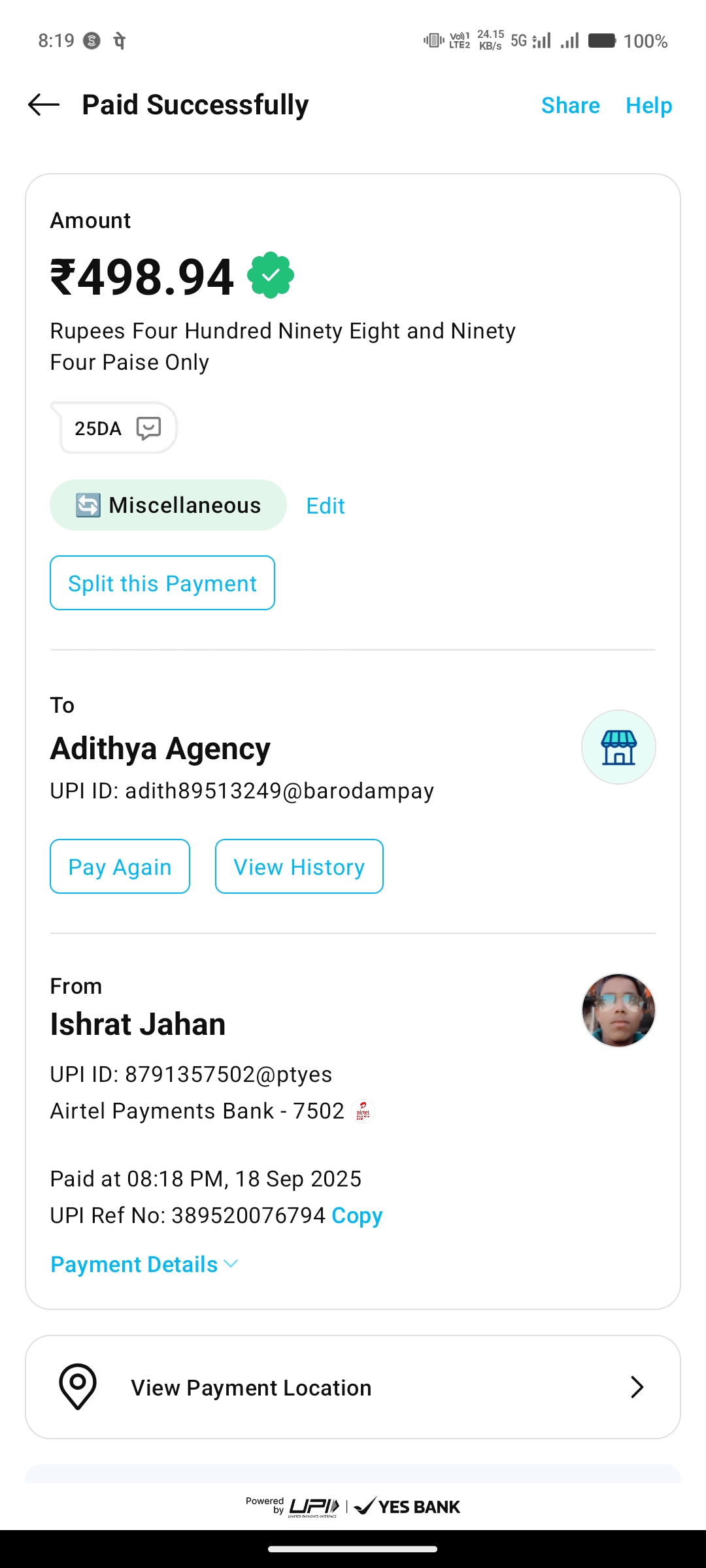Tap the Miscellaneous category swap icon
The height and width of the screenshot is (1568, 706).
tap(88, 505)
